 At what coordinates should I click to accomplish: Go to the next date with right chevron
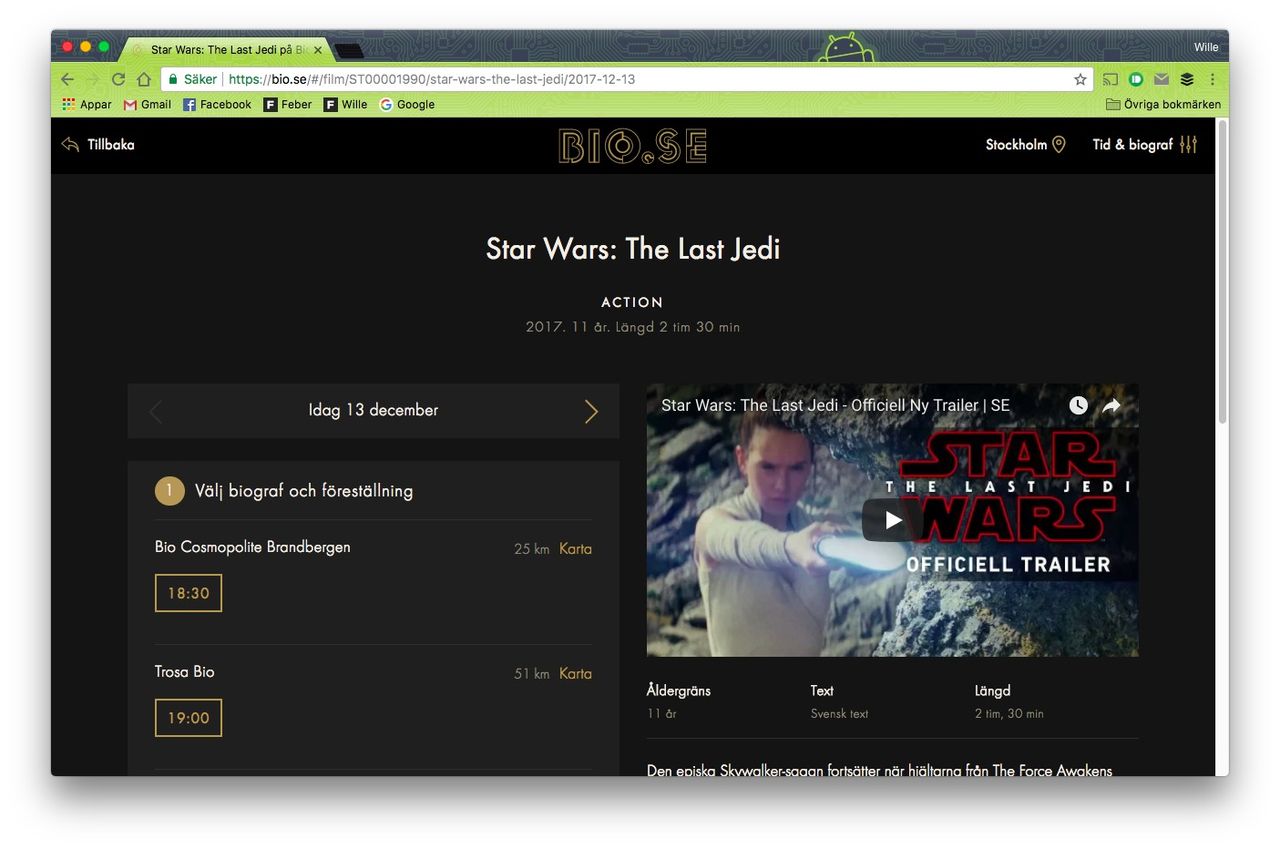click(x=591, y=411)
